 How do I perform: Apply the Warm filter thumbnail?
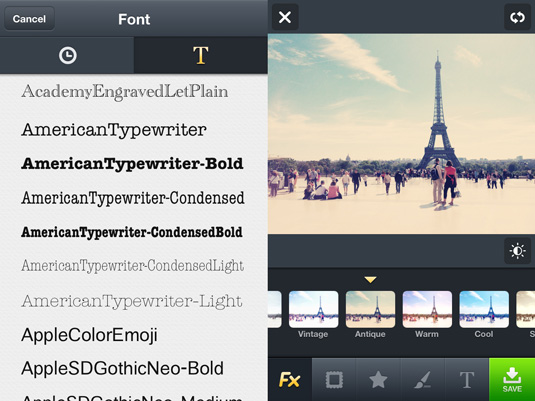[x=427, y=309]
